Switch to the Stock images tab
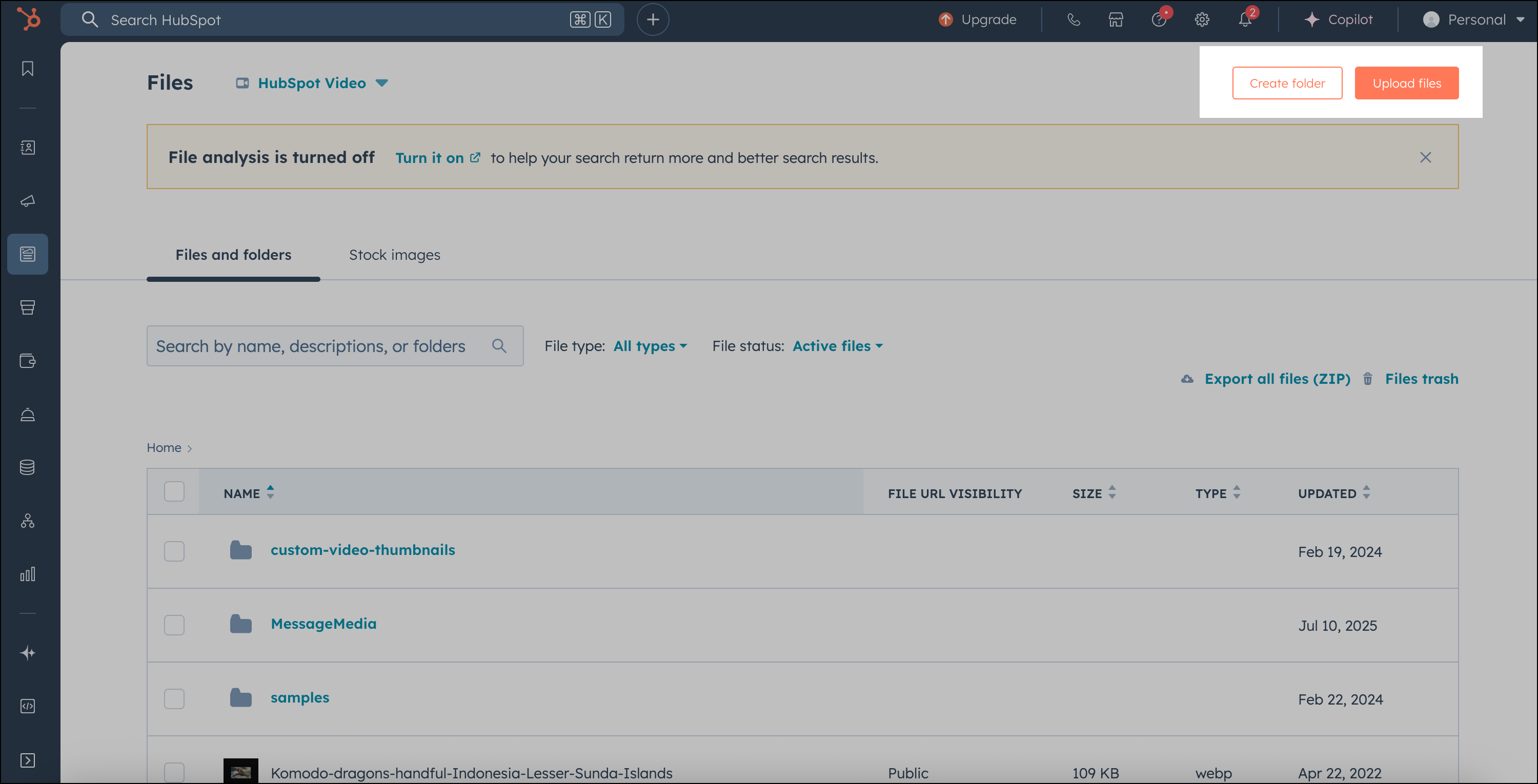The height and width of the screenshot is (784, 1538). point(395,255)
